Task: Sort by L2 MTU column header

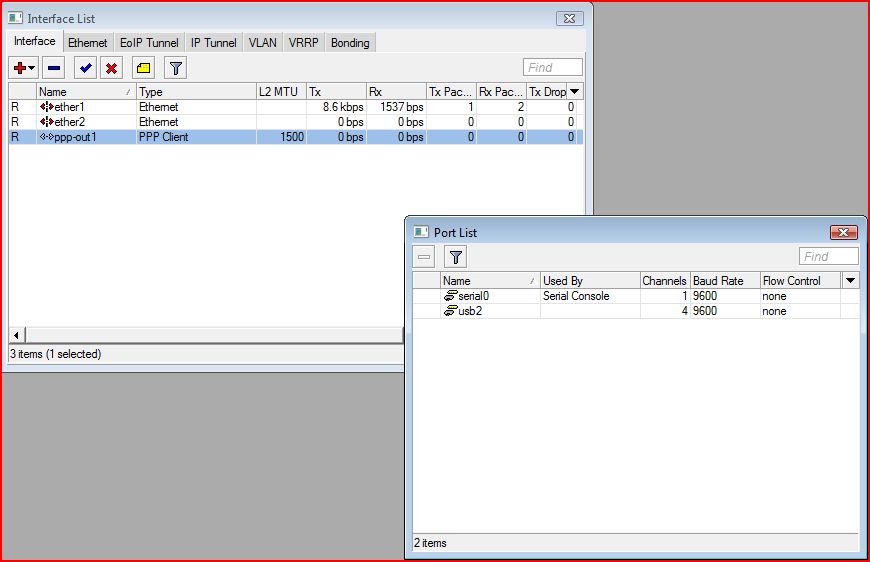Action: pyautogui.click(x=281, y=92)
